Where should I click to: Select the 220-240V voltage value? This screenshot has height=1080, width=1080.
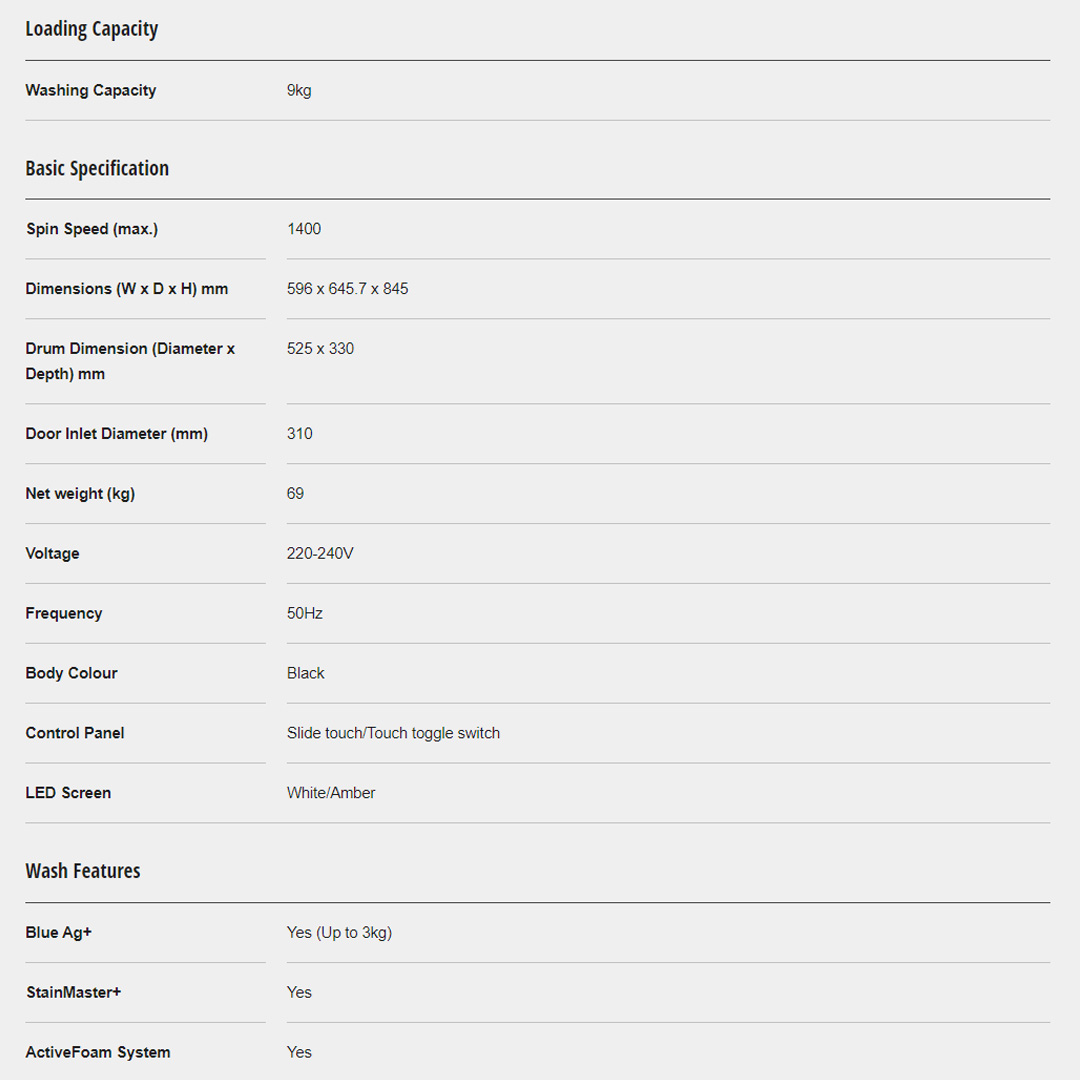pos(320,553)
